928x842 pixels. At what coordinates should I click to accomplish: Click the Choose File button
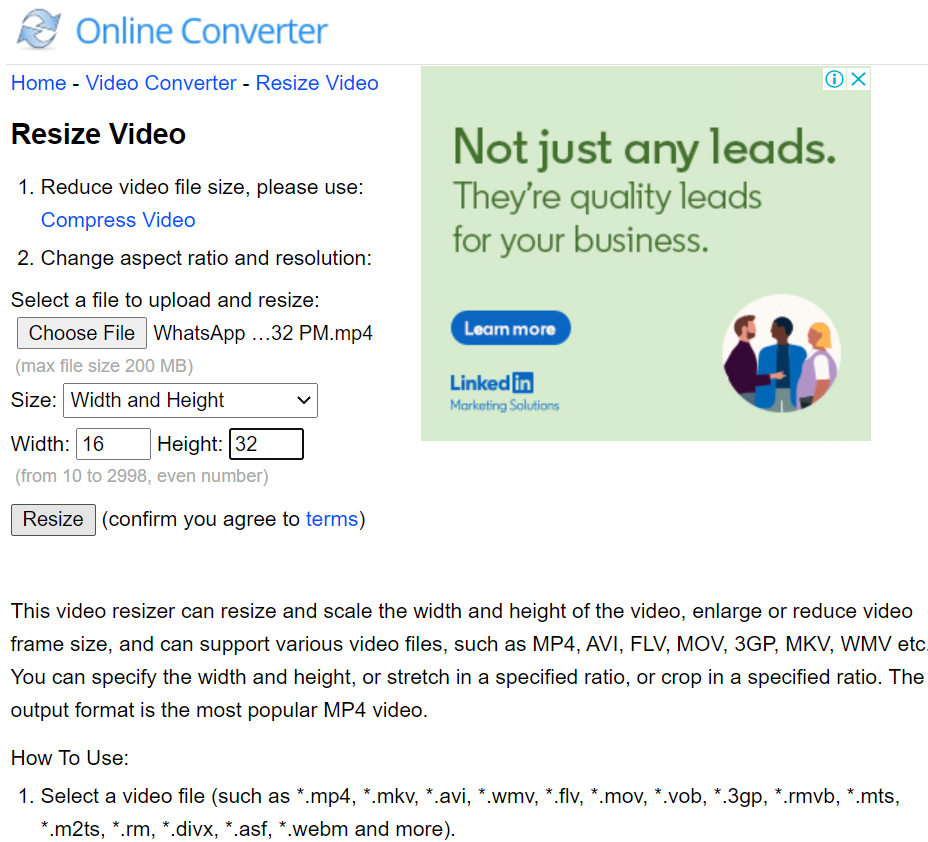coord(82,333)
